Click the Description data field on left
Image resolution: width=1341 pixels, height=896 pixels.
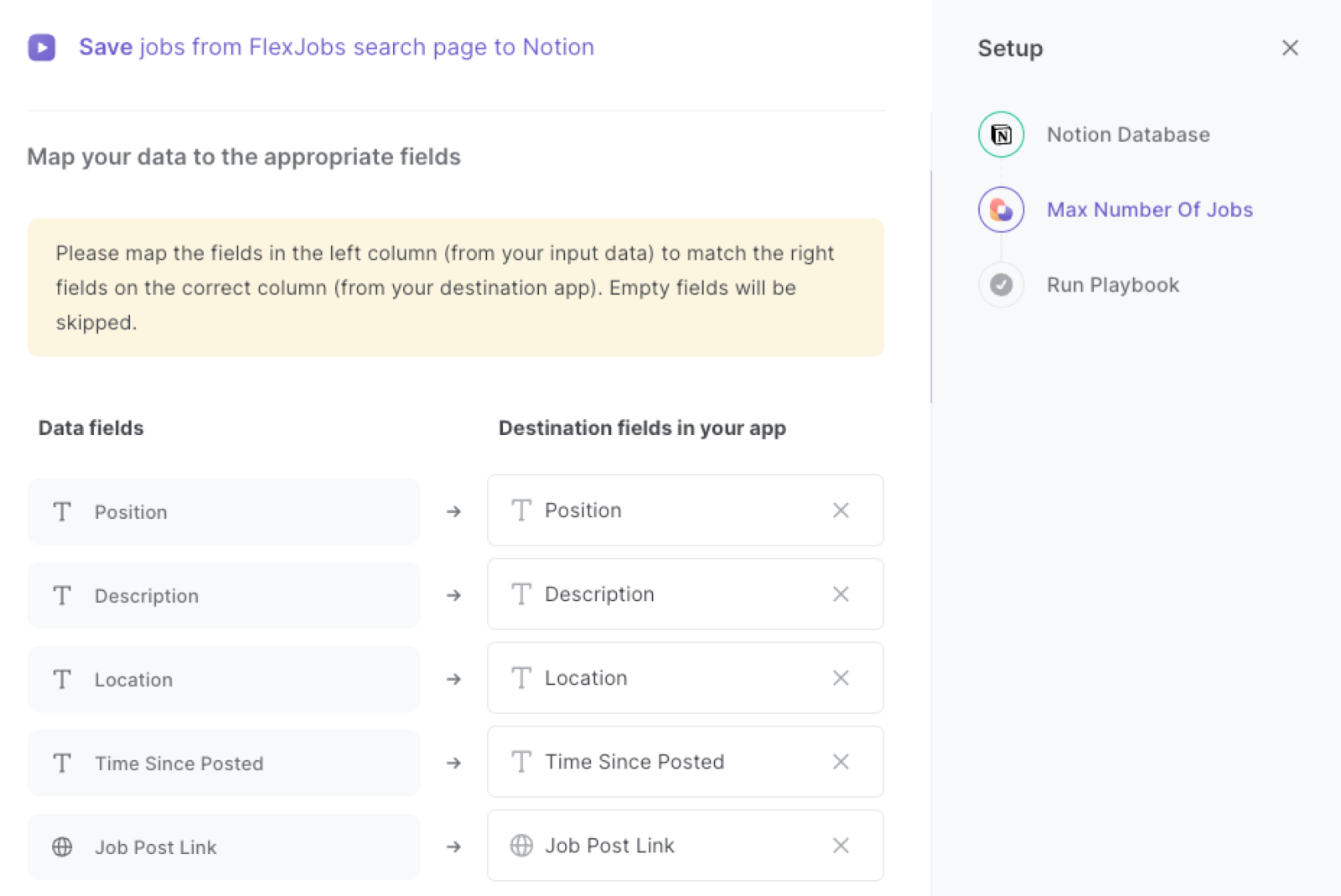tap(224, 595)
